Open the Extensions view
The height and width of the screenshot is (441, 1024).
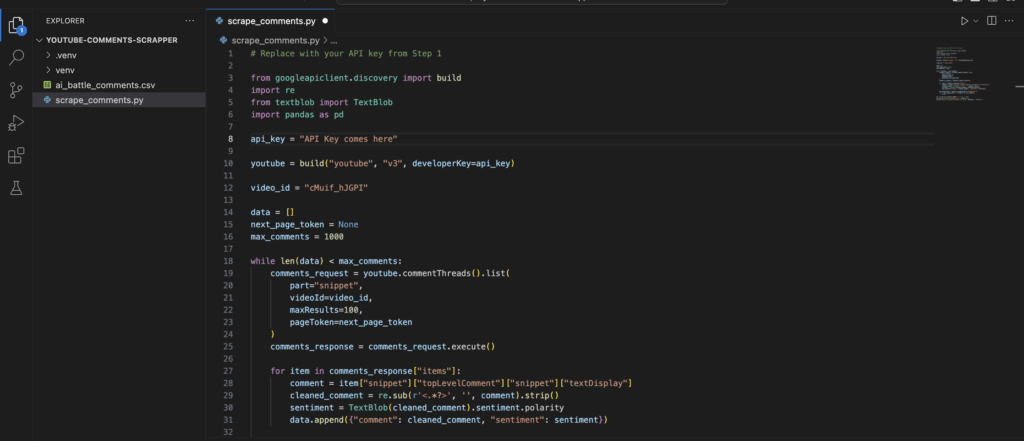click(16, 155)
